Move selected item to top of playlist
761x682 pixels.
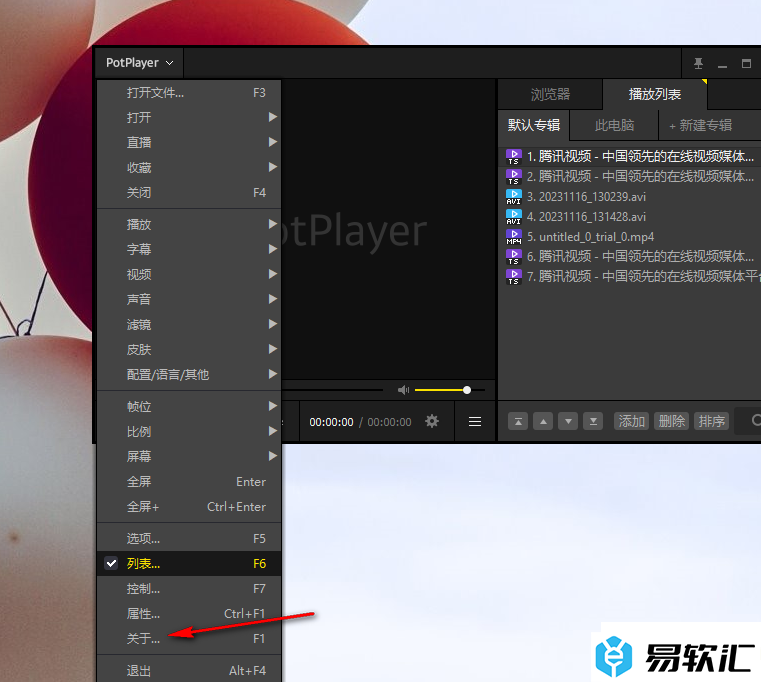518,421
